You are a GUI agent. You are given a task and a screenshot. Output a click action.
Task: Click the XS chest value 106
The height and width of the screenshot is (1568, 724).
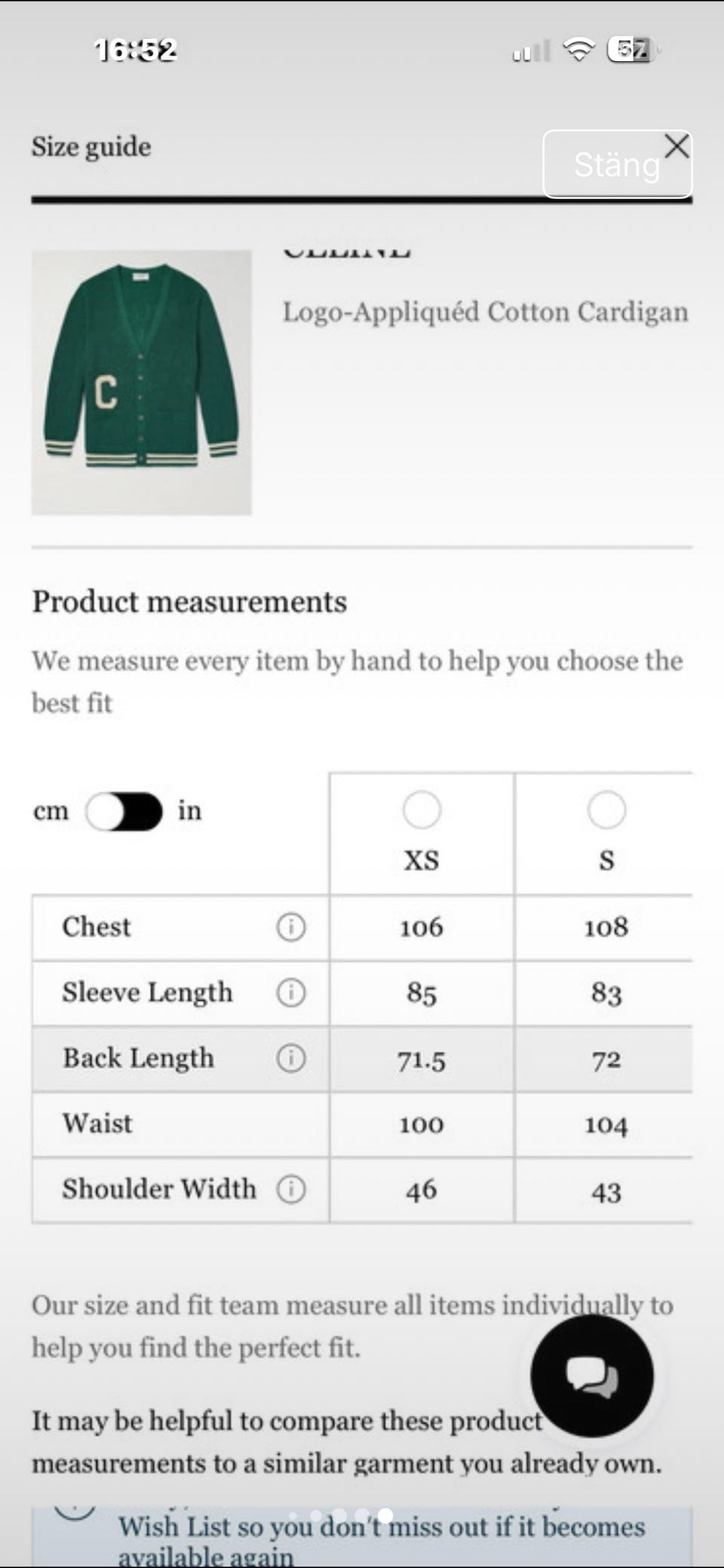[x=422, y=927]
